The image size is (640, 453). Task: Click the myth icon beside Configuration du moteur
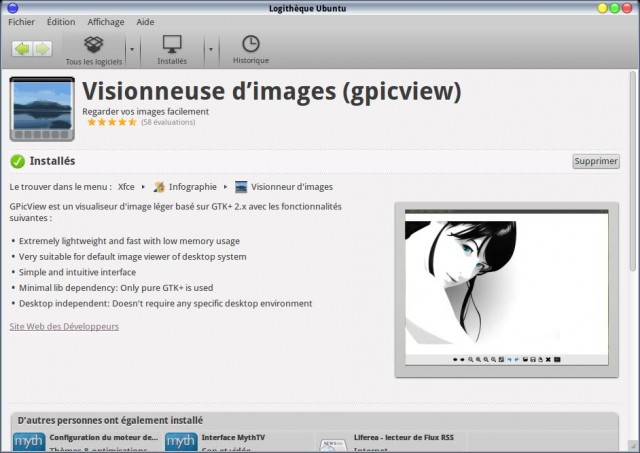(x=29, y=442)
